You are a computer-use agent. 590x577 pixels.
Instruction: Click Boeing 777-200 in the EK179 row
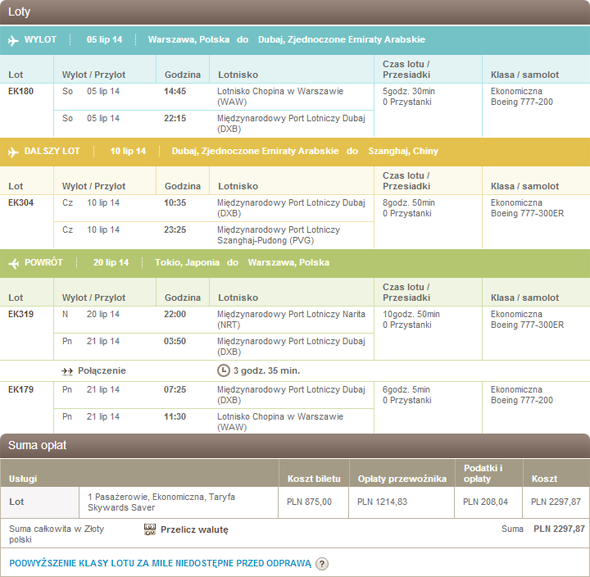(x=522, y=400)
